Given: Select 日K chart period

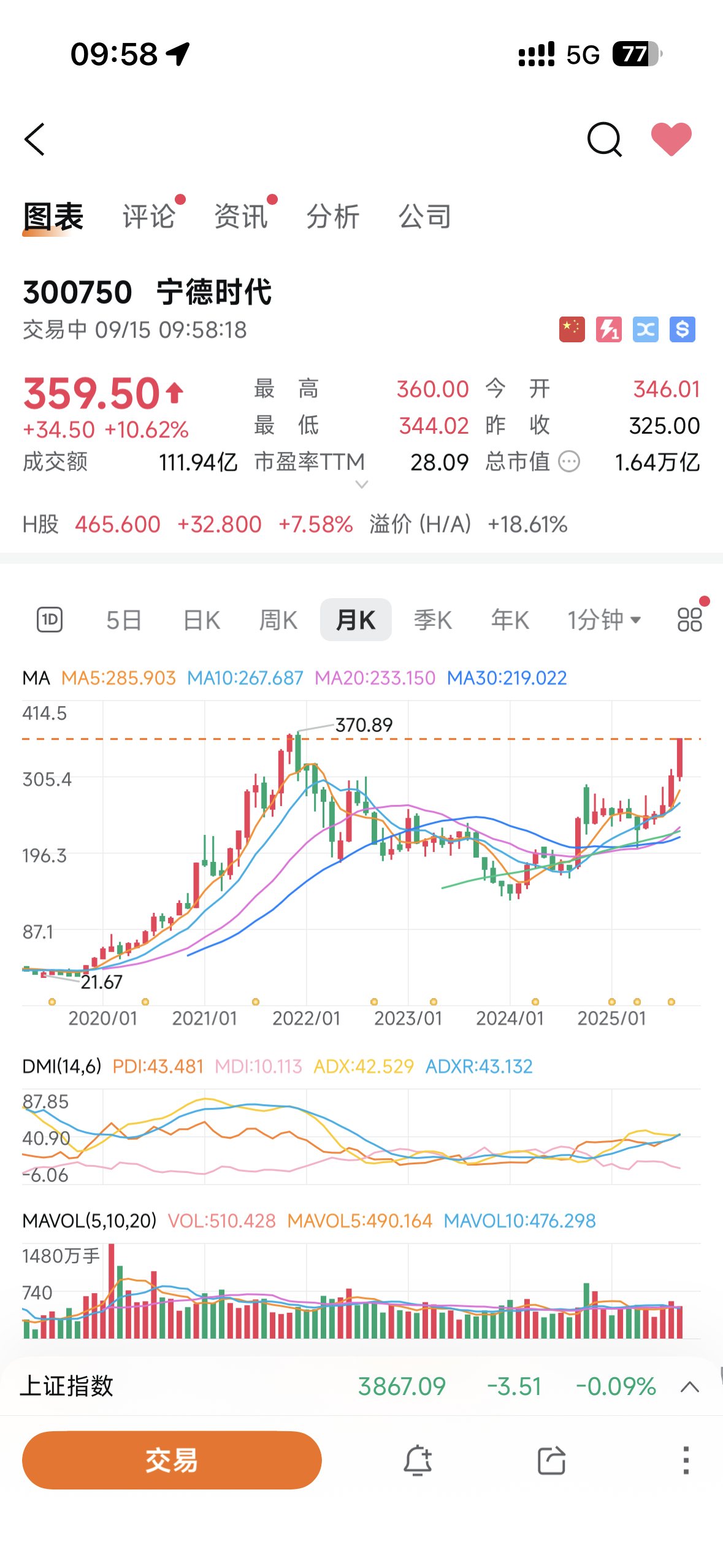Looking at the screenshot, I should (201, 620).
